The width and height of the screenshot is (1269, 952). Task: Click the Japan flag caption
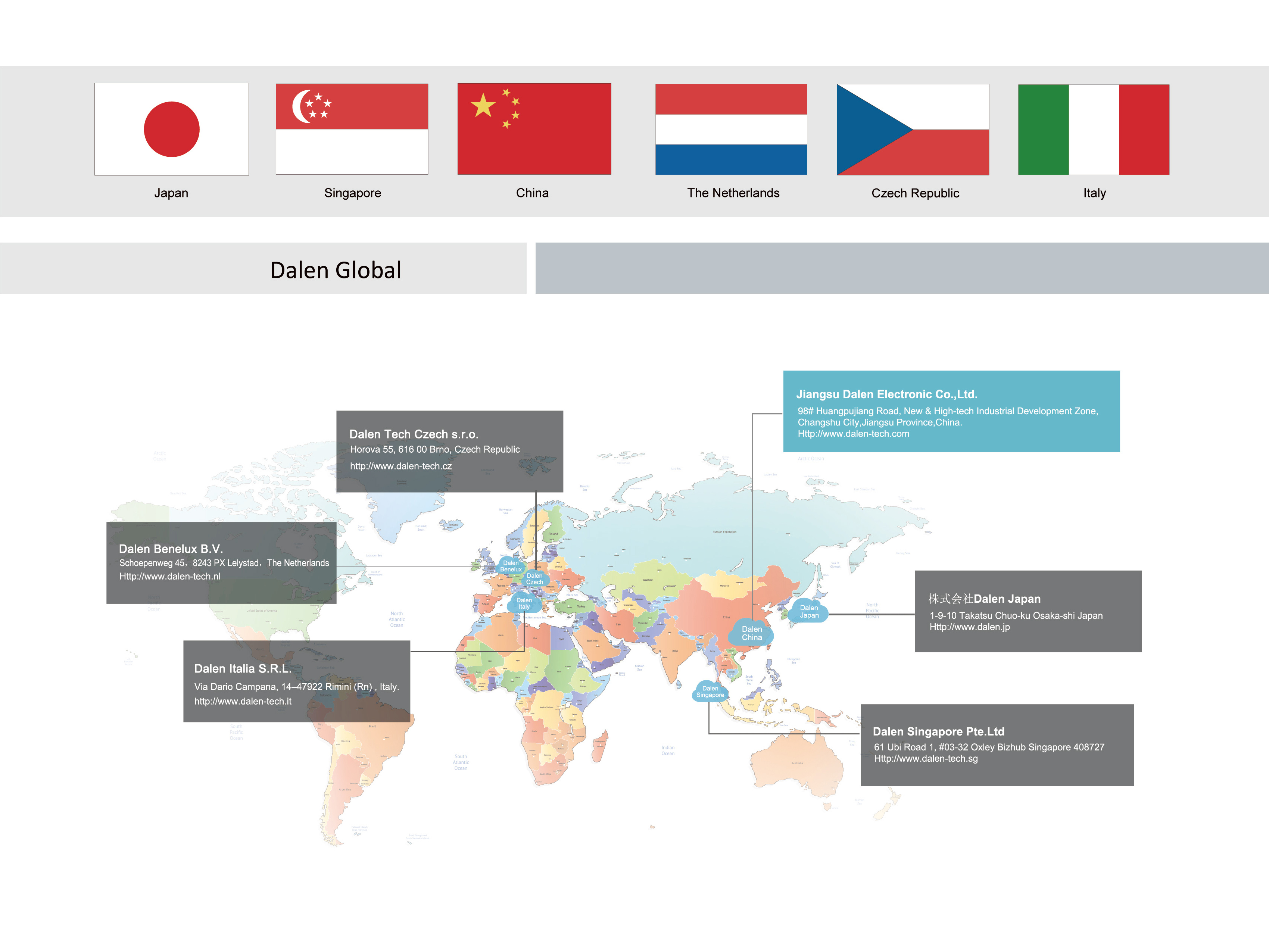[x=171, y=193]
